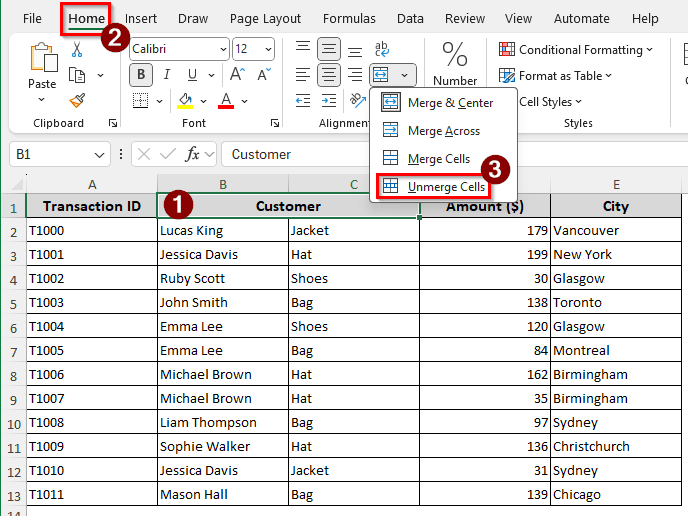Open Font settings dialog launcher

coord(275,123)
